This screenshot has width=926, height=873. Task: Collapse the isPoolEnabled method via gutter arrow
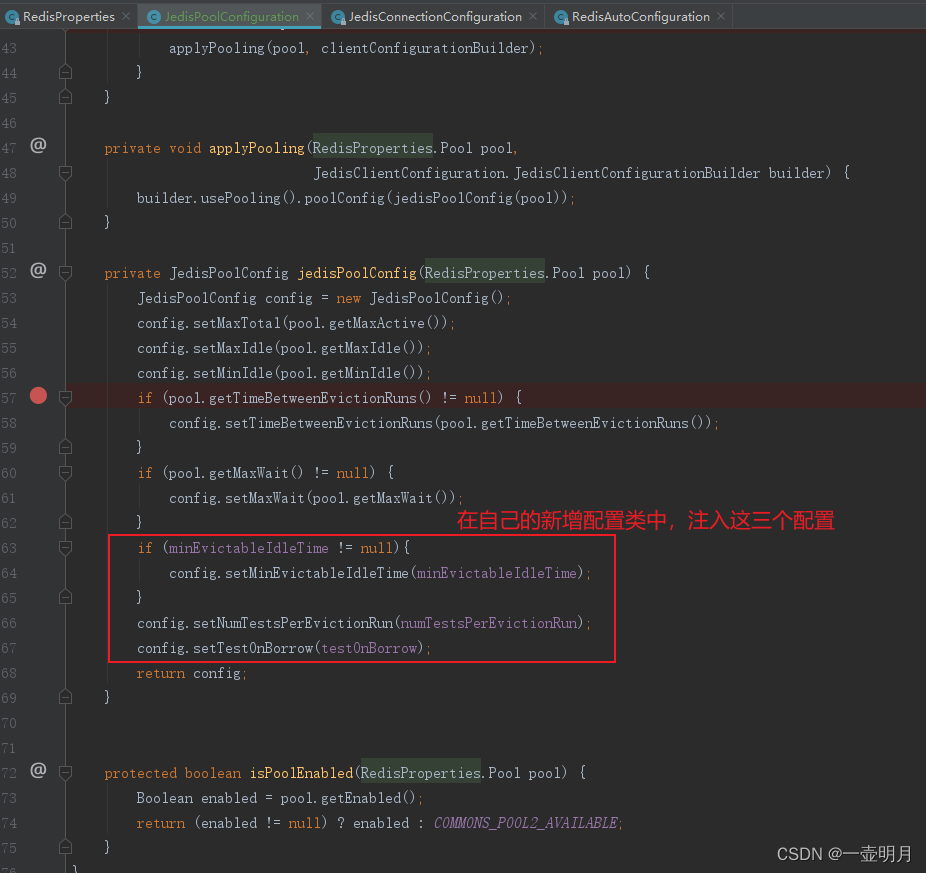[65, 772]
